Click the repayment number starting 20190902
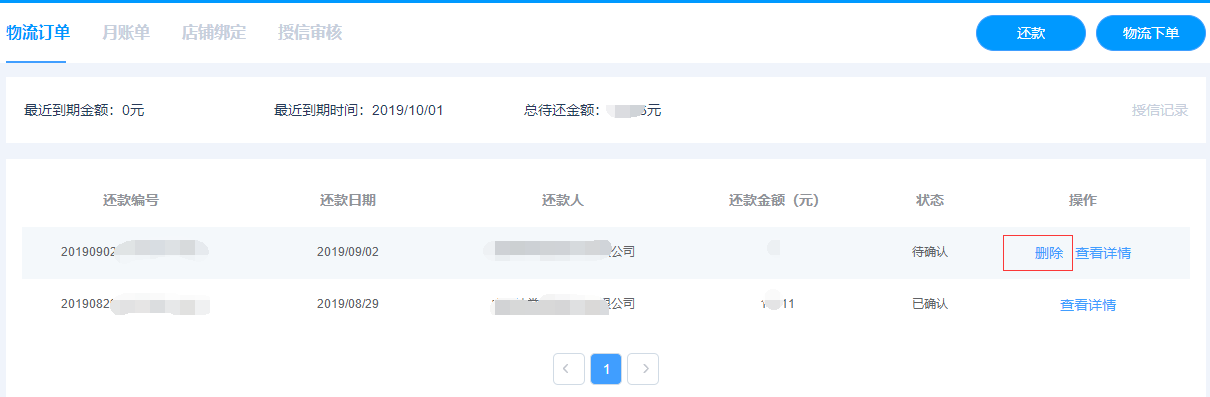The width and height of the screenshot is (1210, 397). click(x=134, y=252)
